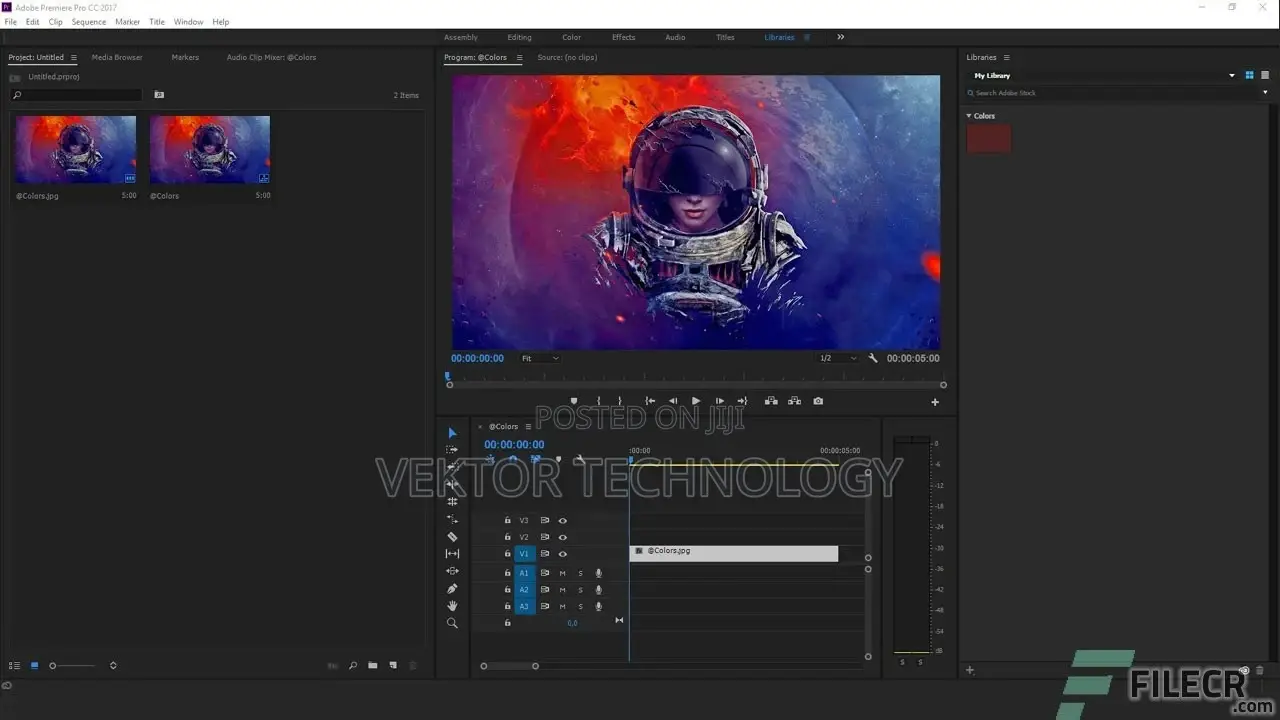Open the 1/2 playback resolution dropdown
This screenshot has width=1280, height=720.
pos(838,358)
